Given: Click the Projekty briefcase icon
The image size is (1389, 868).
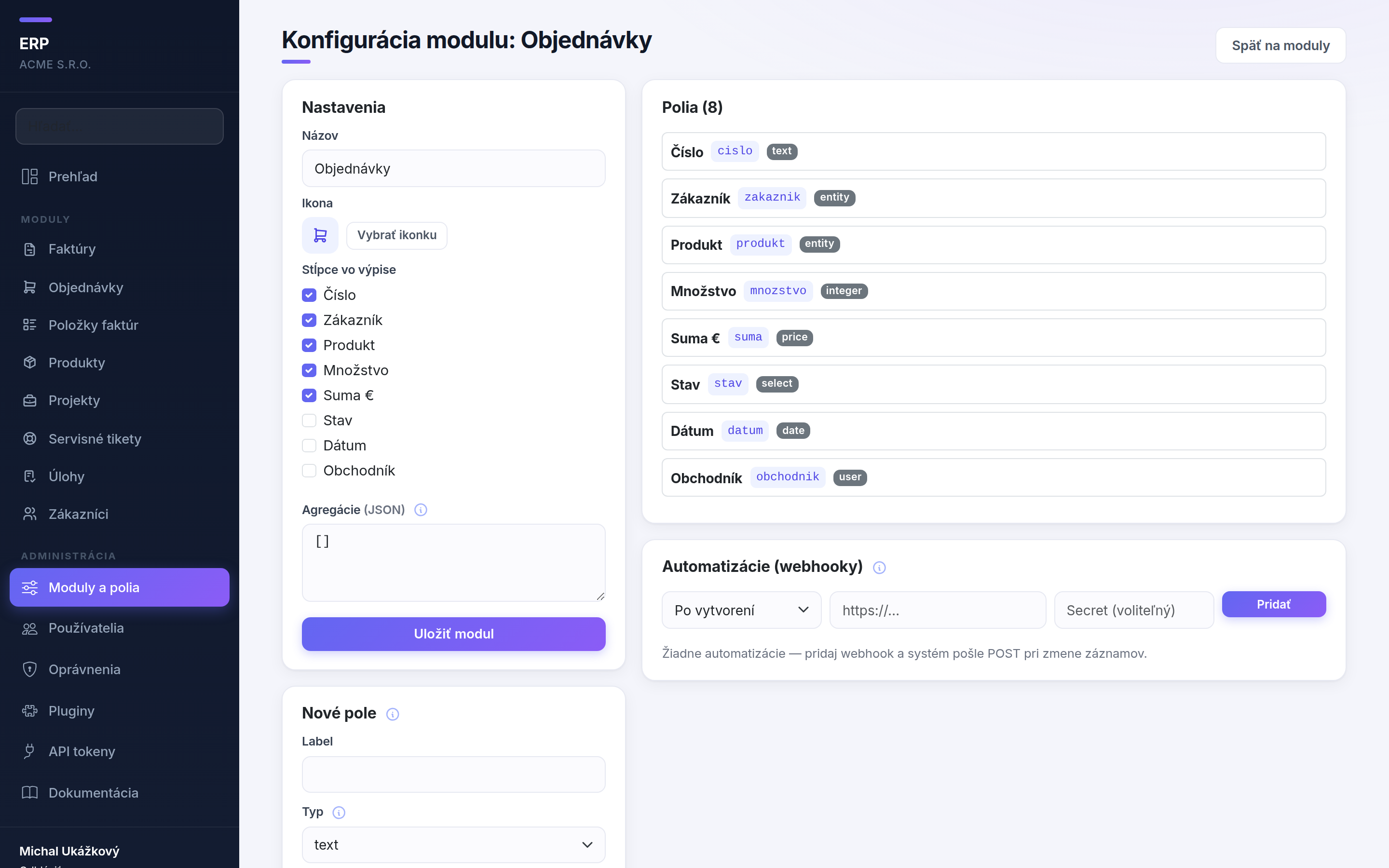Looking at the screenshot, I should pos(30,400).
